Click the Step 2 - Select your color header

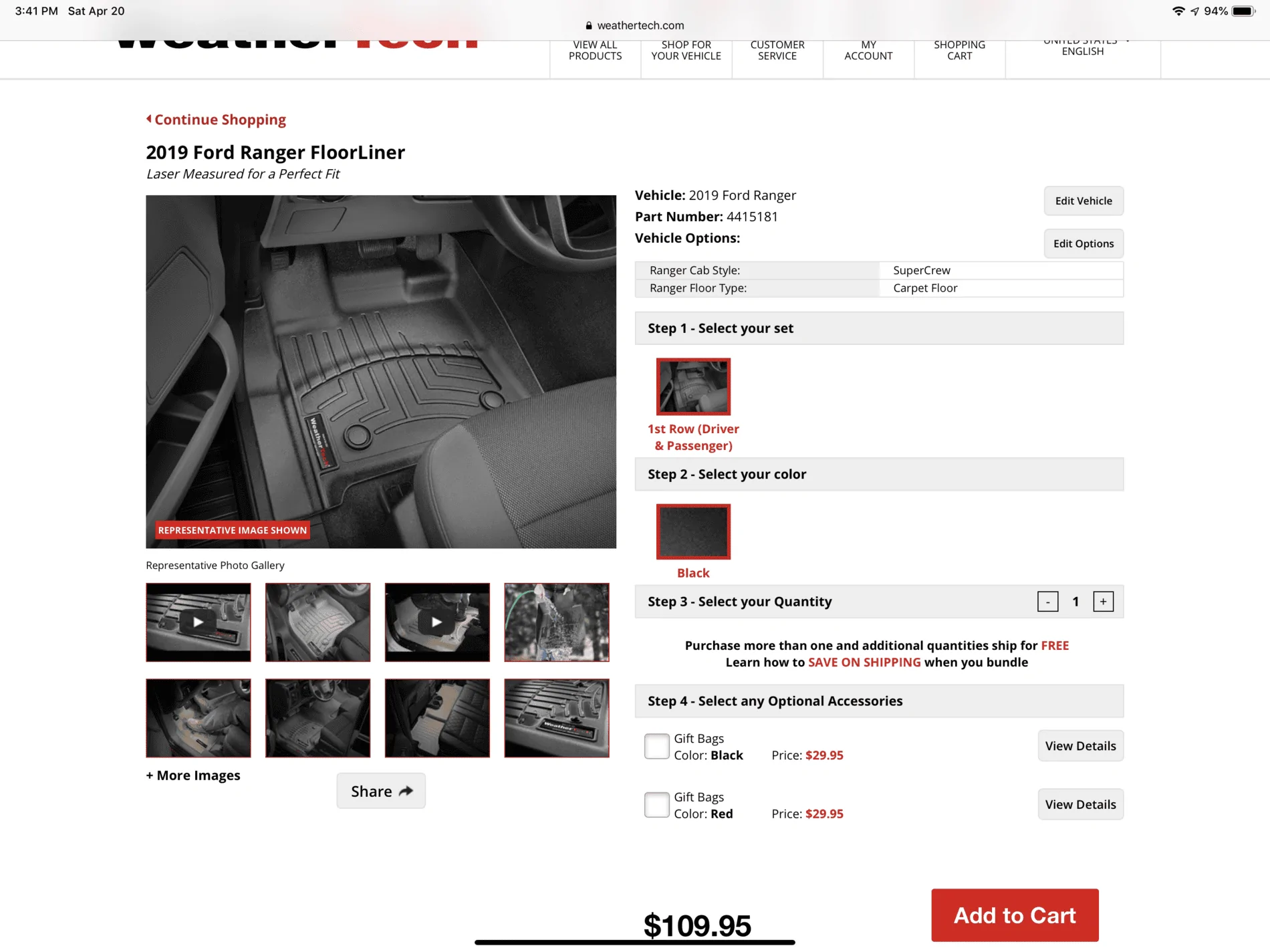coord(879,474)
